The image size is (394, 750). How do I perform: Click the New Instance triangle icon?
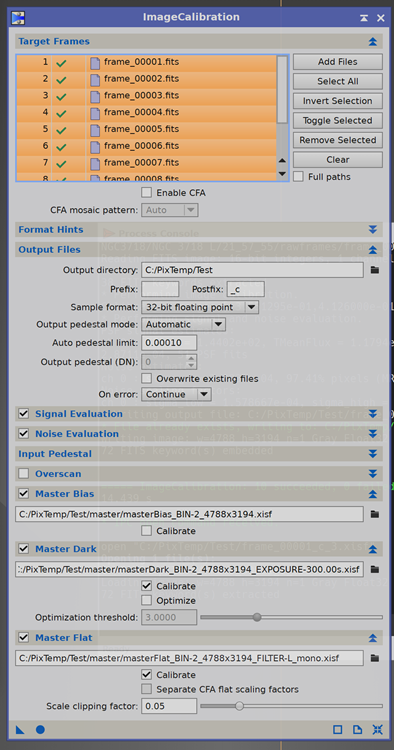coord(20,729)
